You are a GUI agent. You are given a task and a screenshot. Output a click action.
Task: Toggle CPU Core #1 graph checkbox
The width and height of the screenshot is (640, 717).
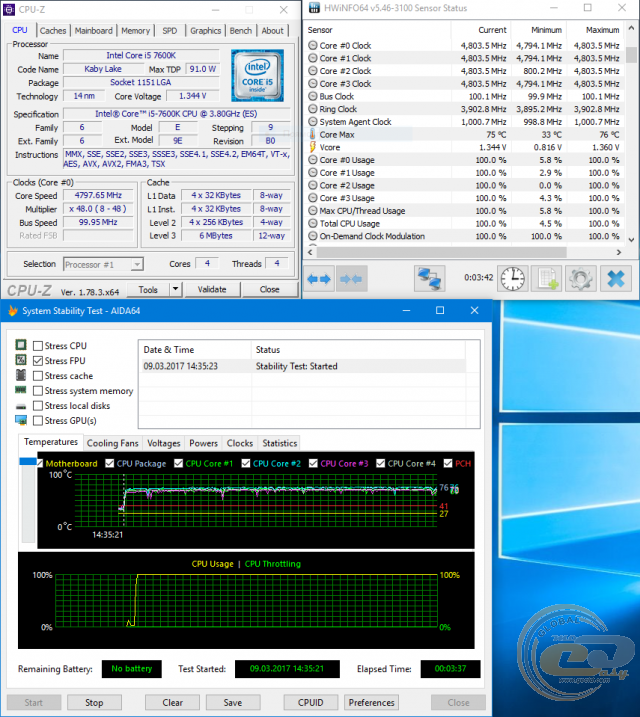(179, 463)
